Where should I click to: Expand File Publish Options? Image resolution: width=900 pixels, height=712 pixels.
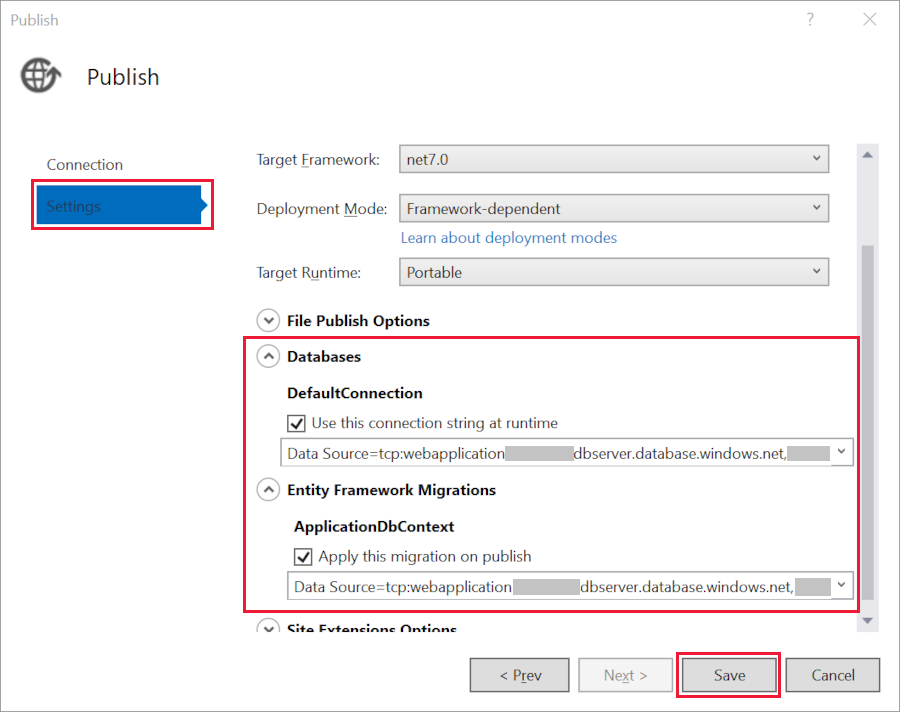(268, 320)
